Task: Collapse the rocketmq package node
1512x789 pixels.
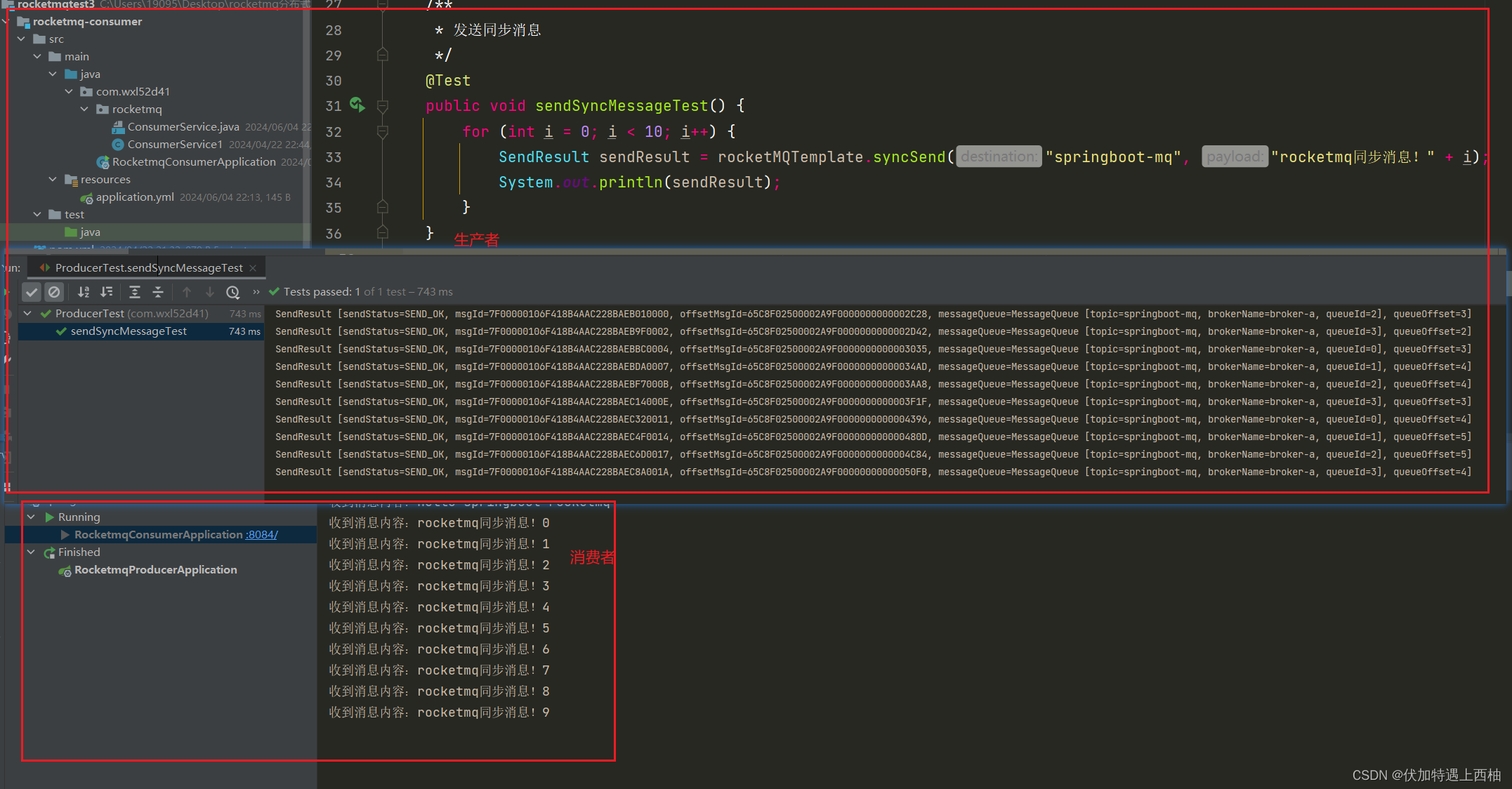Action: coord(85,110)
